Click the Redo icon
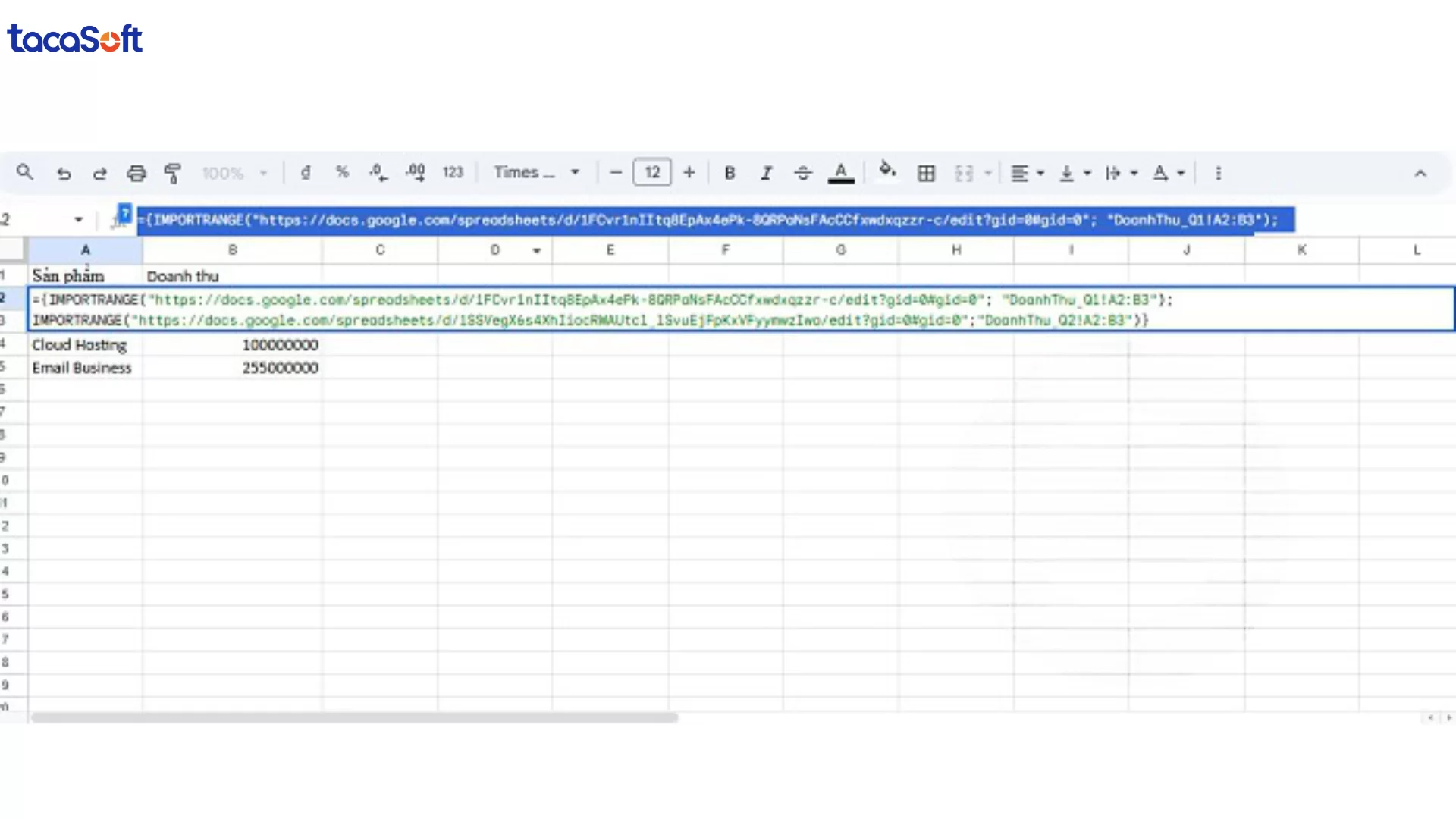Viewport: 1456px width, 819px height. point(100,172)
